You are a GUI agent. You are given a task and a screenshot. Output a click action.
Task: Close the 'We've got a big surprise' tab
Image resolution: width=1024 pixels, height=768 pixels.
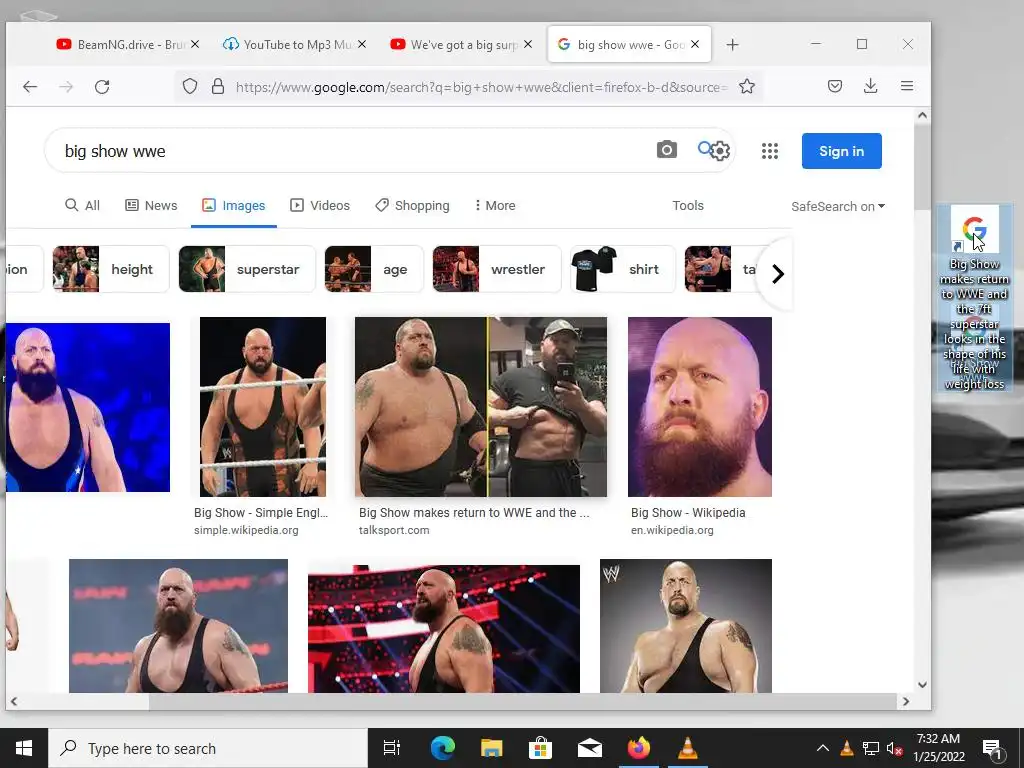pyautogui.click(x=528, y=44)
